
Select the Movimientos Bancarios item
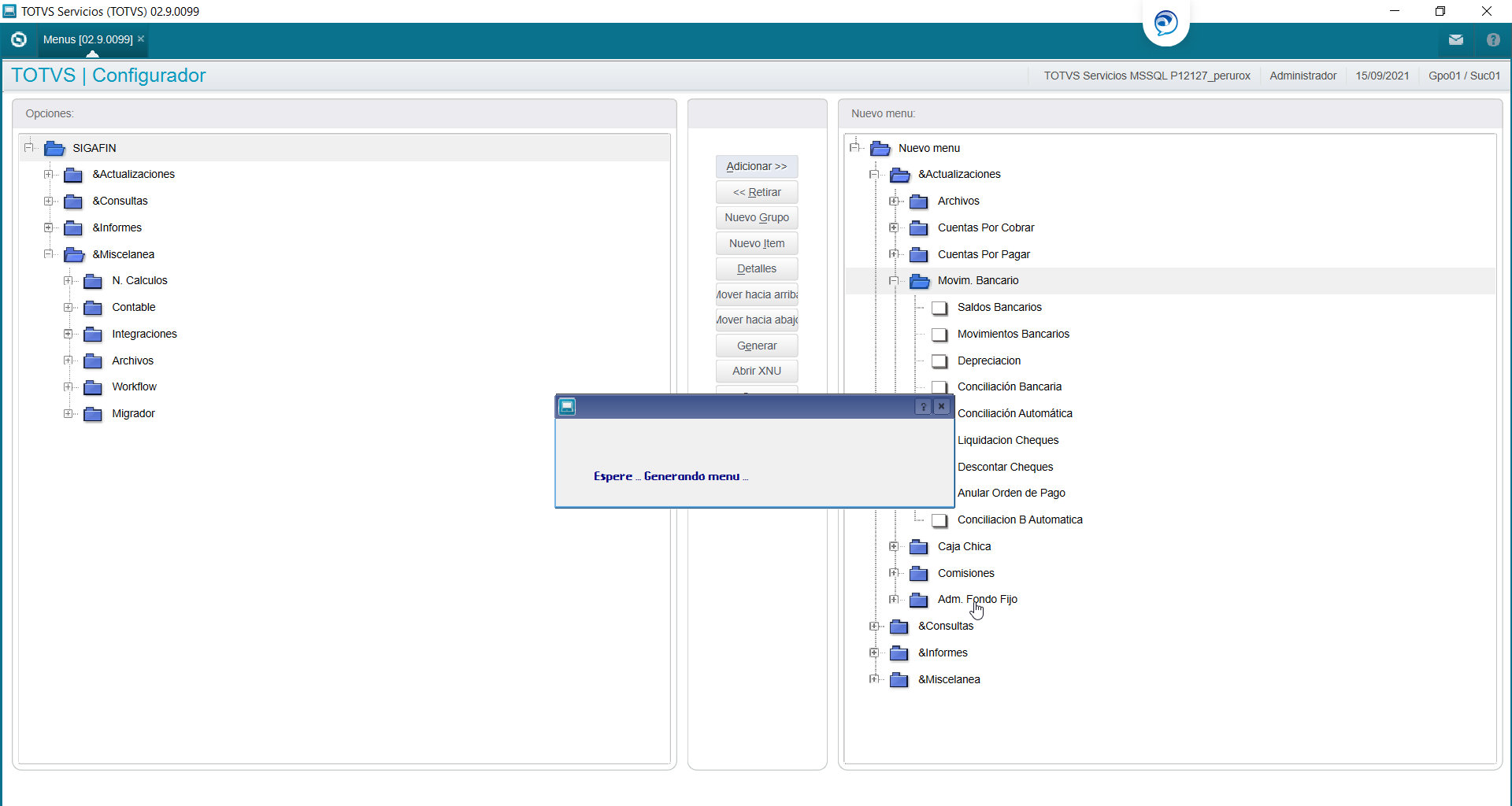tap(1014, 334)
